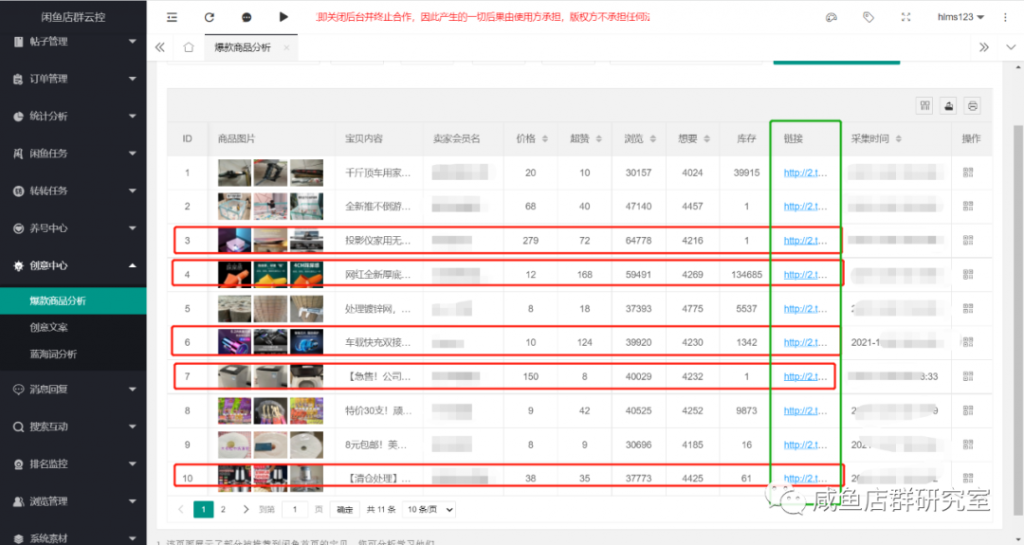The image size is (1024, 545).
Task: Click the 134685 stock value
Action: [x=746, y=275]
